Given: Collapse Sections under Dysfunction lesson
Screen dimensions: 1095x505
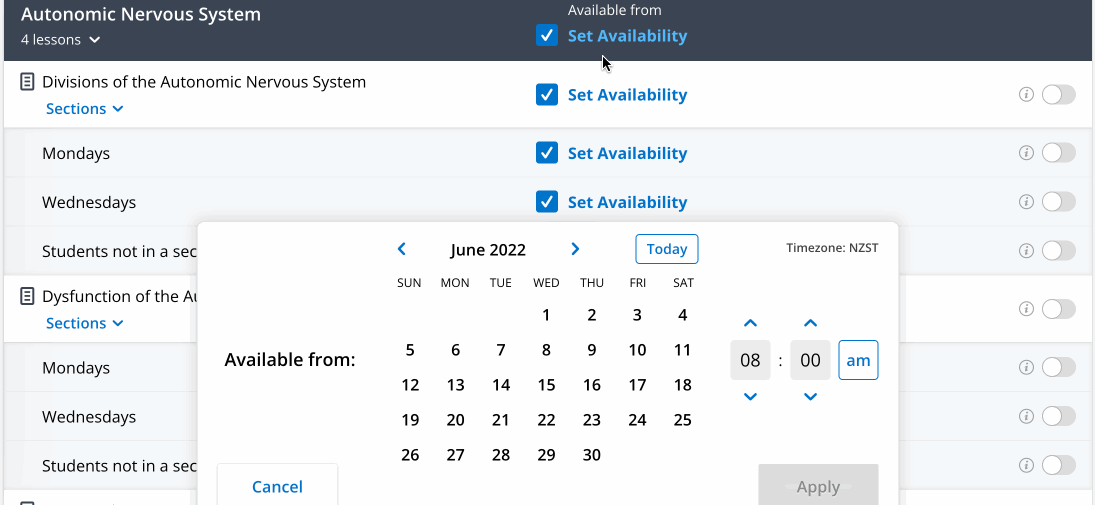Looking at the screenshot, I should click(x=84, y=323).
